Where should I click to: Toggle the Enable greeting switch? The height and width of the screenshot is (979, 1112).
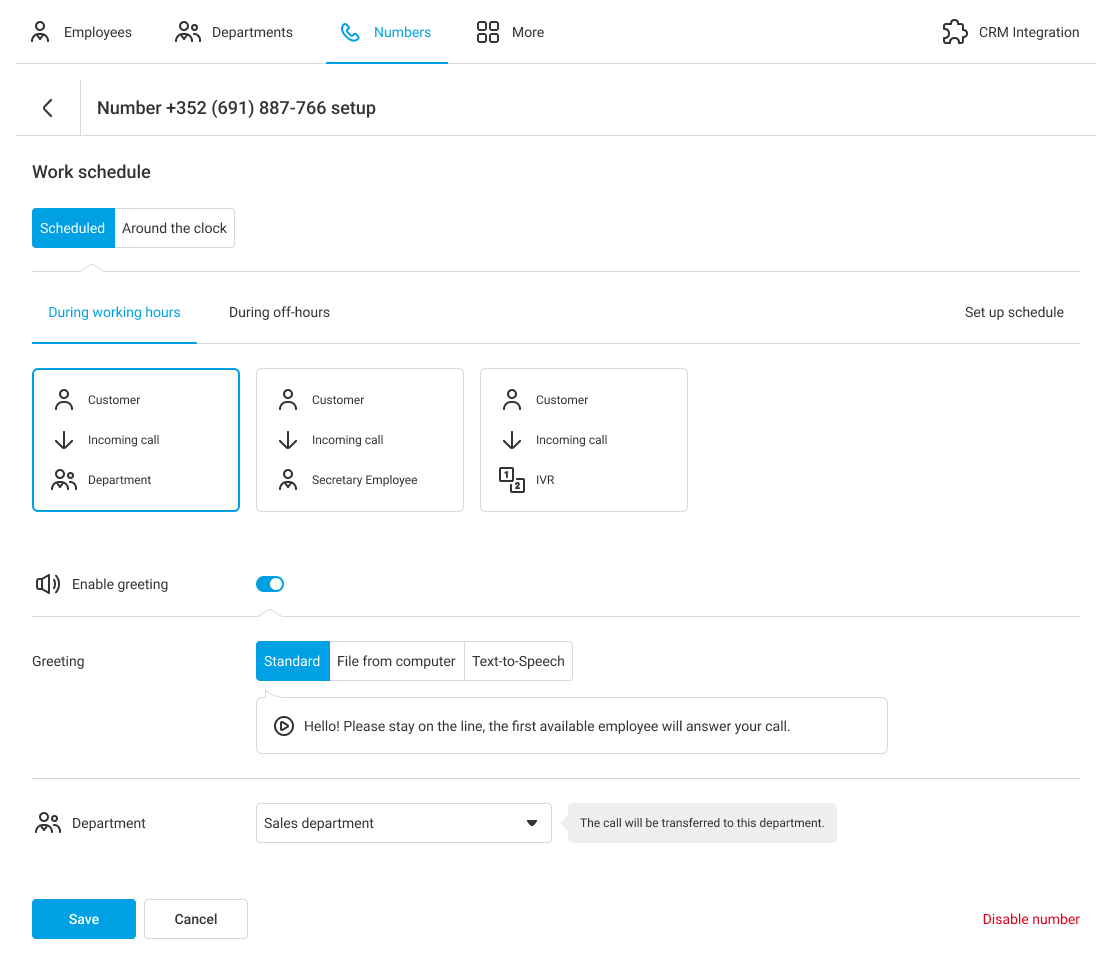(270, 584)
